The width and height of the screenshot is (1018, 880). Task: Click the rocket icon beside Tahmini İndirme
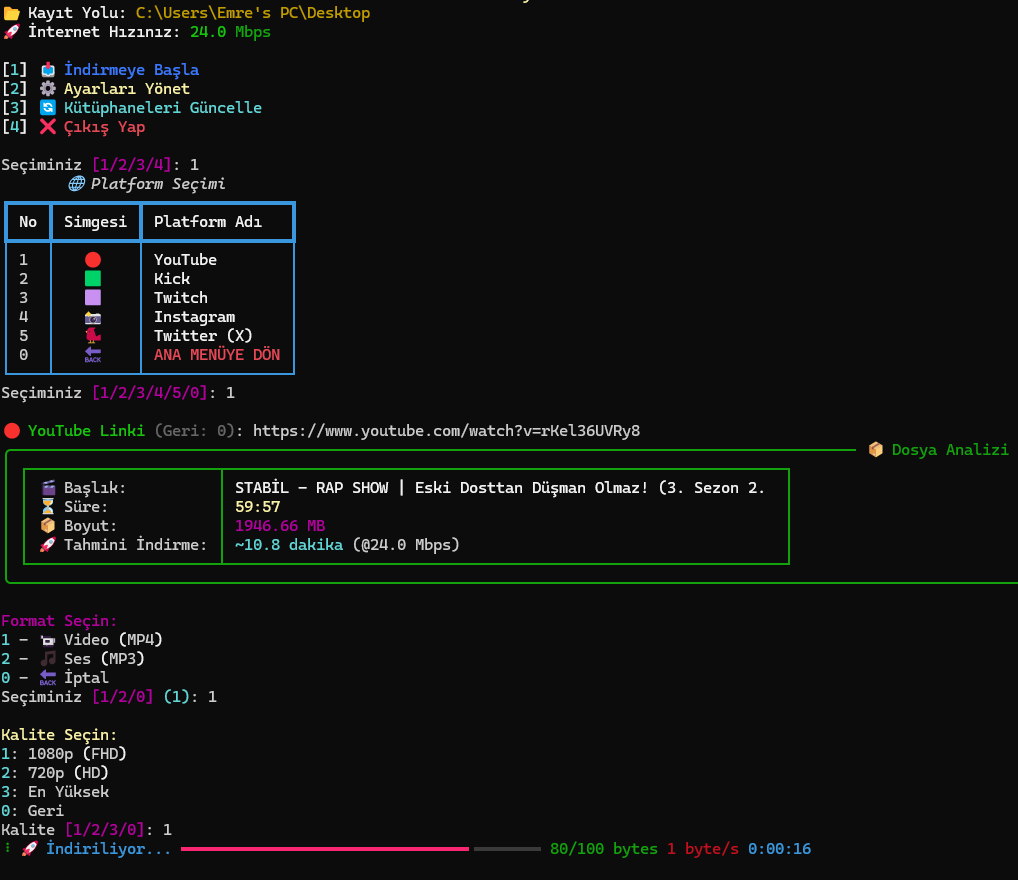[x=48, y=545]
